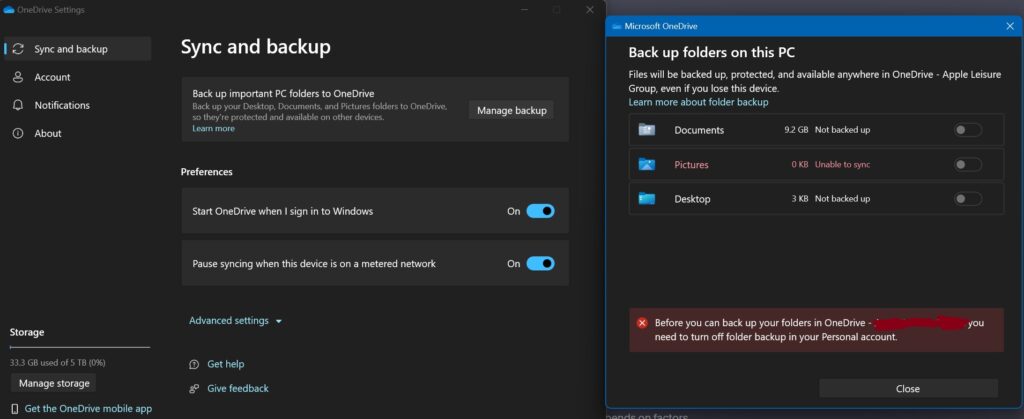Open the Give feedback link
The width and height of the screenshot is (1024, 419).
238,388
